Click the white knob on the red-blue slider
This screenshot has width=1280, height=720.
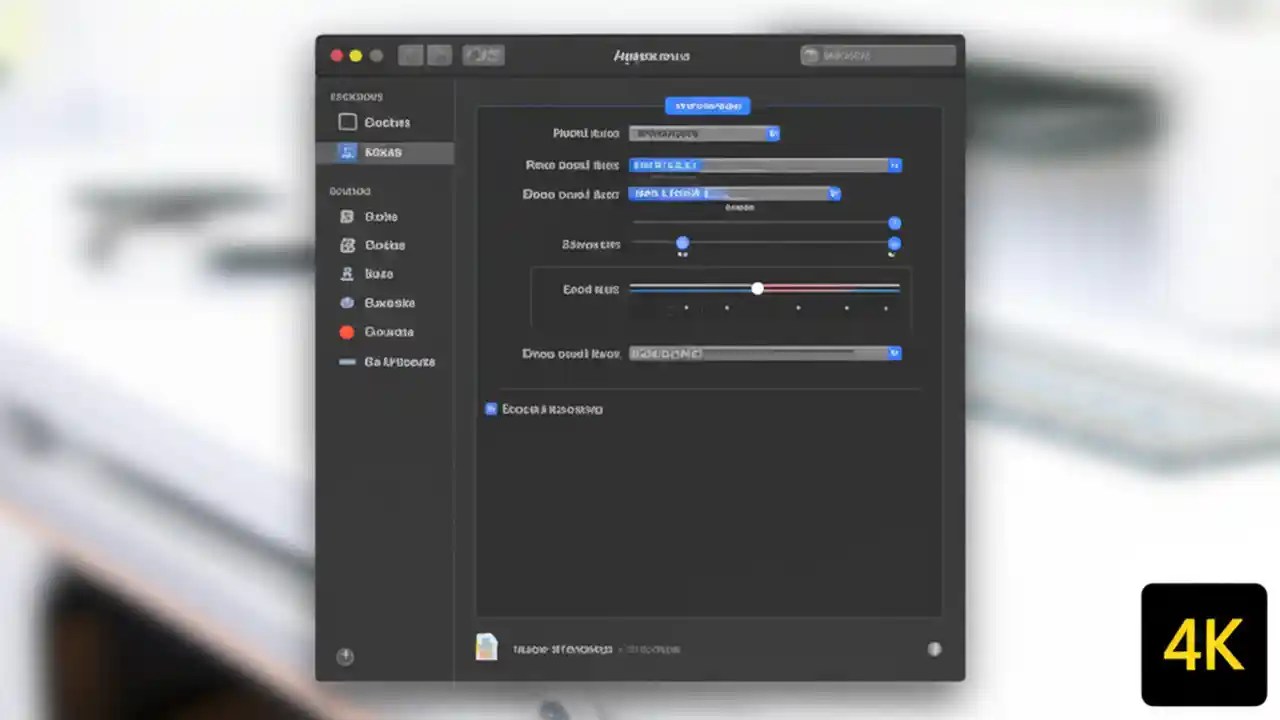click(x=757, y=289)
